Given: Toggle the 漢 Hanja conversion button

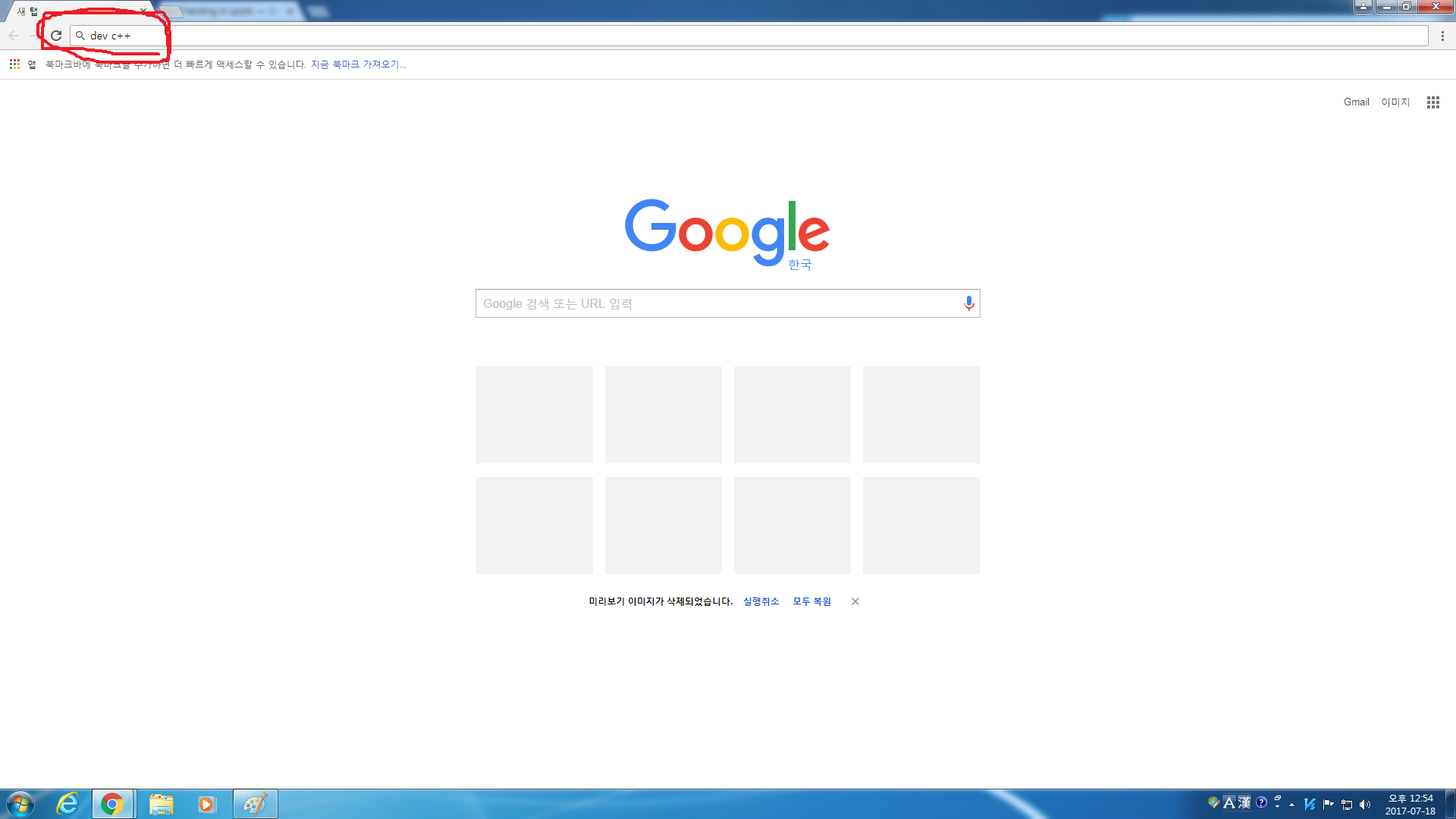Looking at the screenshot, I should click(1244, 802).
